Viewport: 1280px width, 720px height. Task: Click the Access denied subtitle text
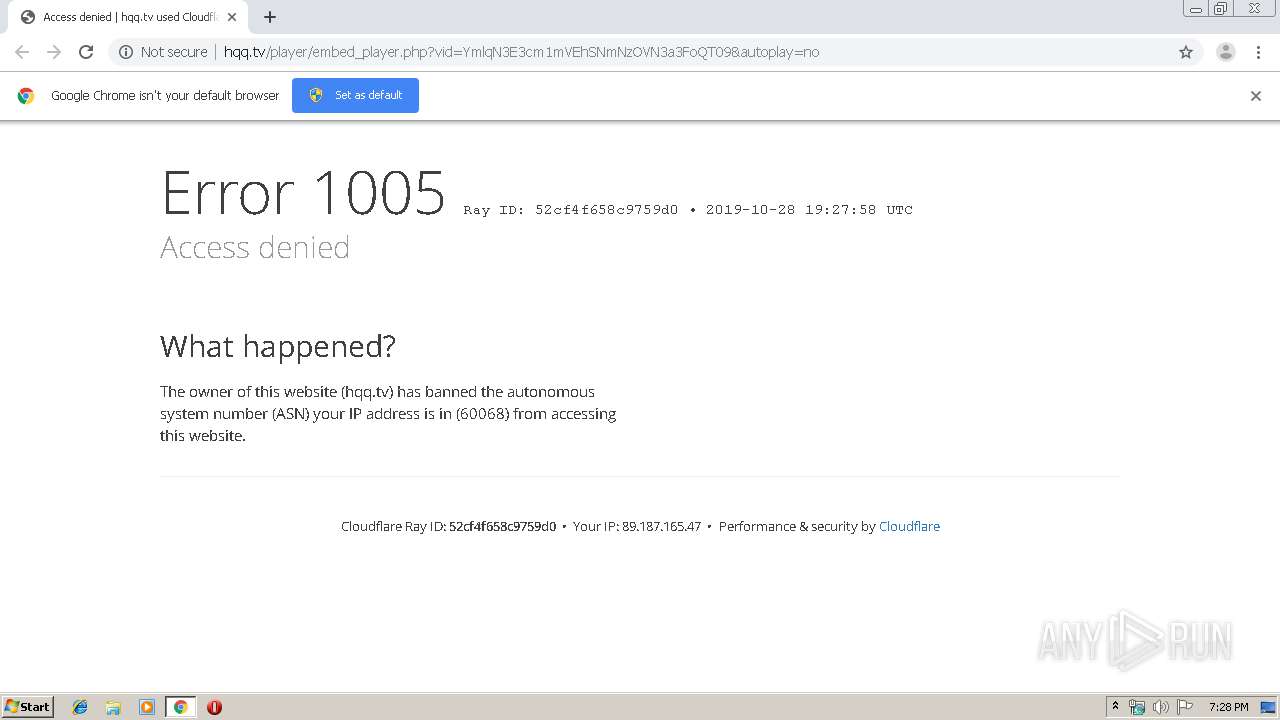tap(255, 247)
